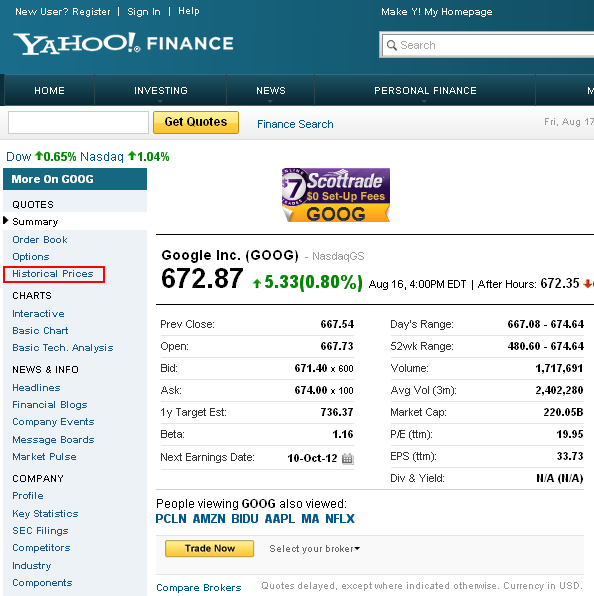Image resolution: width=594 pixels, height=596 pixels.
Task: Open Components page
Action: click(42, 583)
